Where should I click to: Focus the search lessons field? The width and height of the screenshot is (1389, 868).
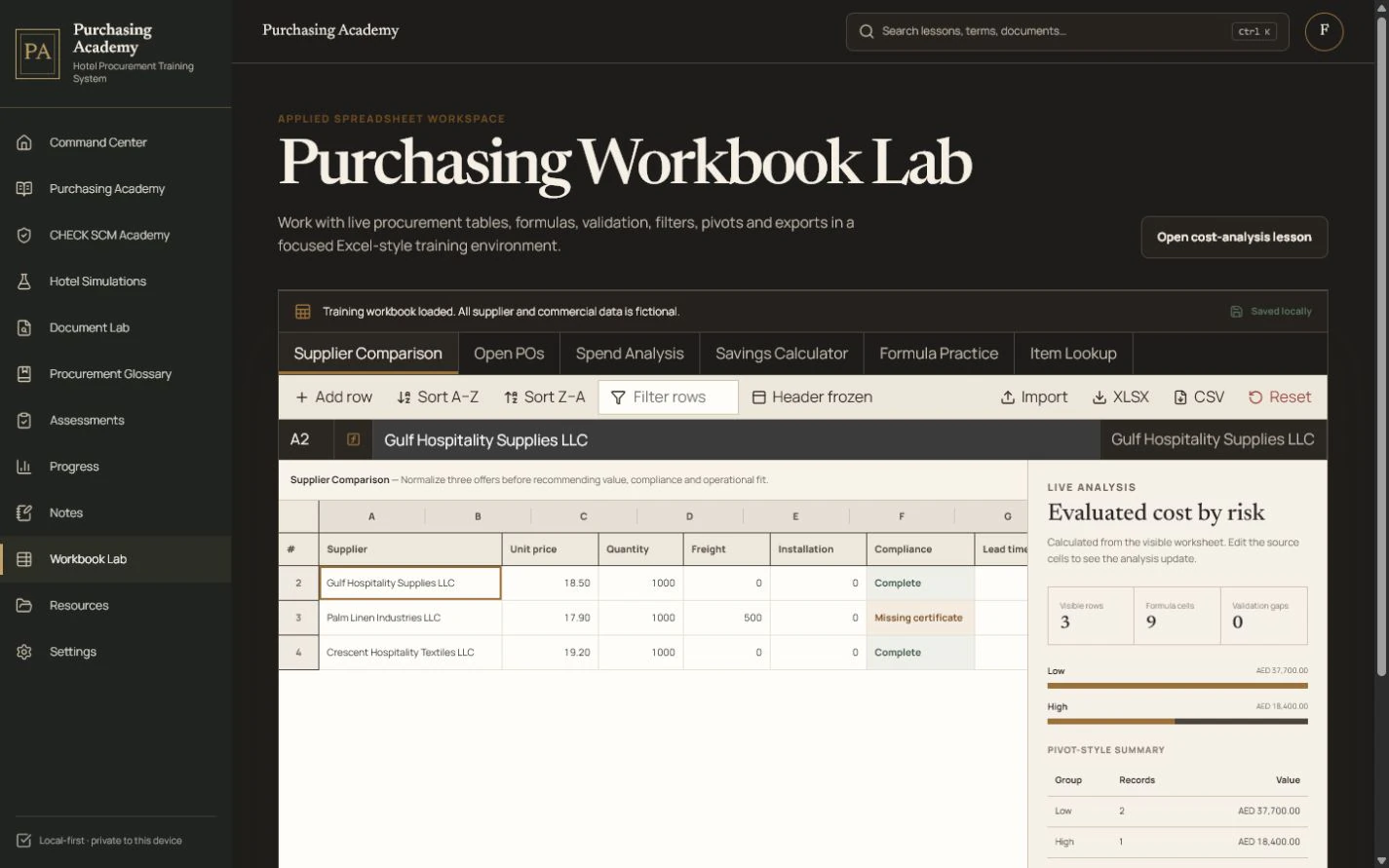(x=1067, y=31)
